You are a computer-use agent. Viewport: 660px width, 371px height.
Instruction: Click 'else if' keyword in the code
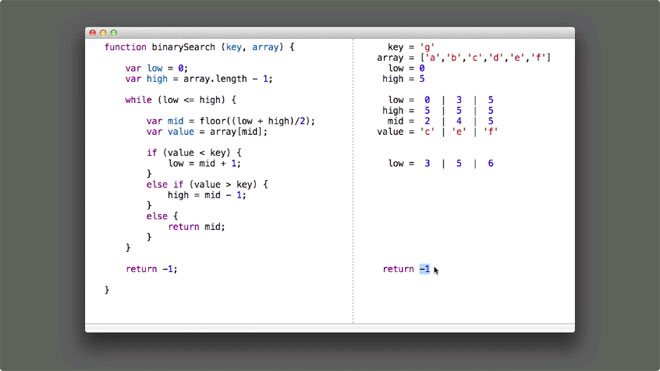tap(165, 184)
